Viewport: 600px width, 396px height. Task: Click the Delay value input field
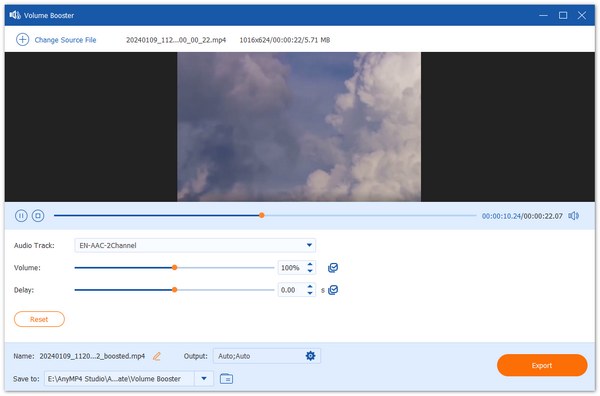[292, 290]
